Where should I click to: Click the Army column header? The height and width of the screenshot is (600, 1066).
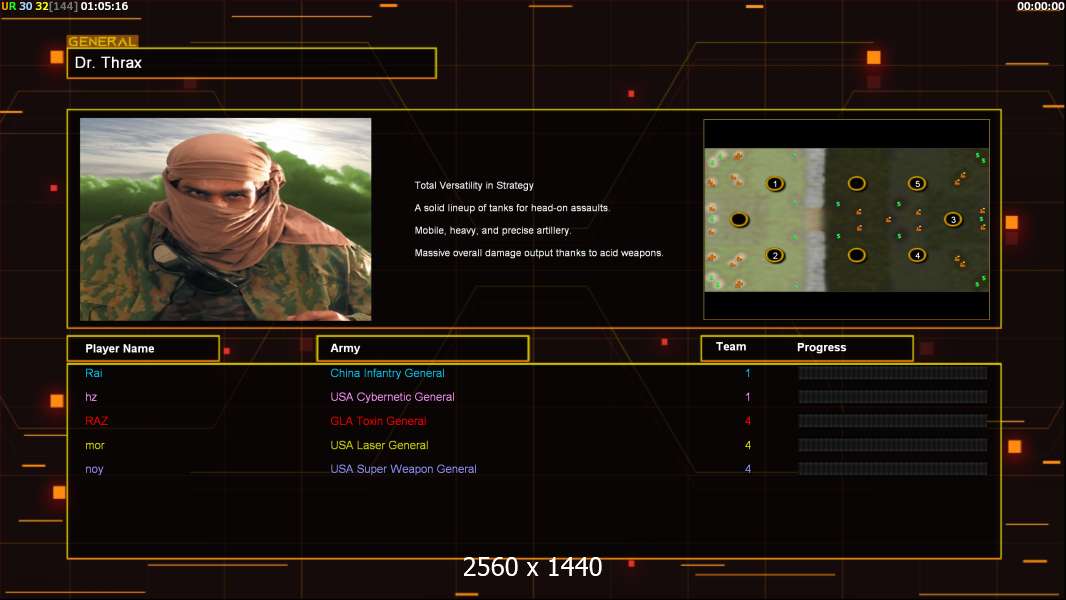click(x=423, y=349)
